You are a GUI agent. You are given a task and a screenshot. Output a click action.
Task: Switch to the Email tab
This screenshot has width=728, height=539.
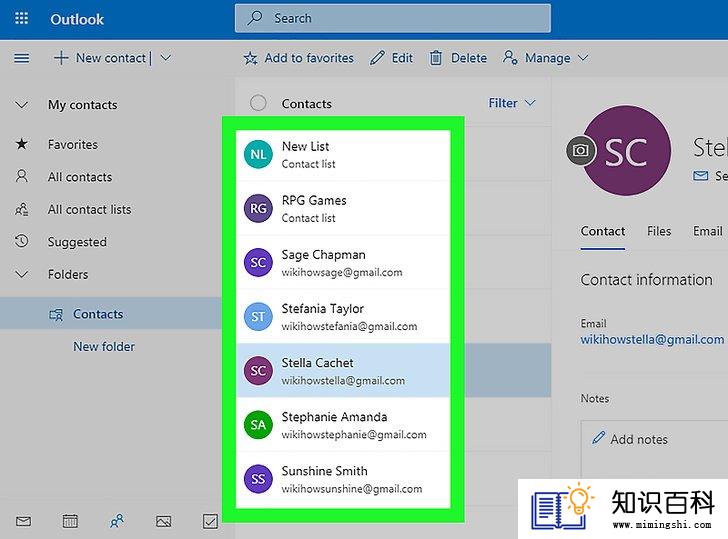pyautogui.click(x=708, y=231)
